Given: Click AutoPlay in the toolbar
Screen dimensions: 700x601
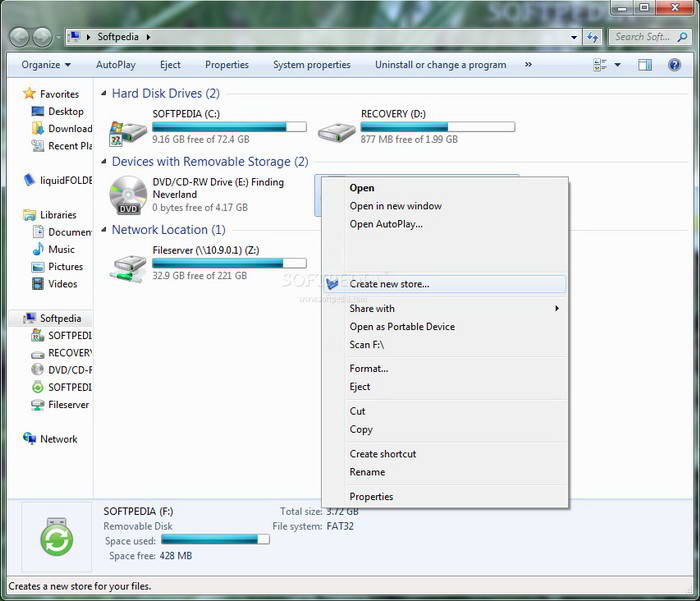Looking at the screenshot, I should pos(116,65).
